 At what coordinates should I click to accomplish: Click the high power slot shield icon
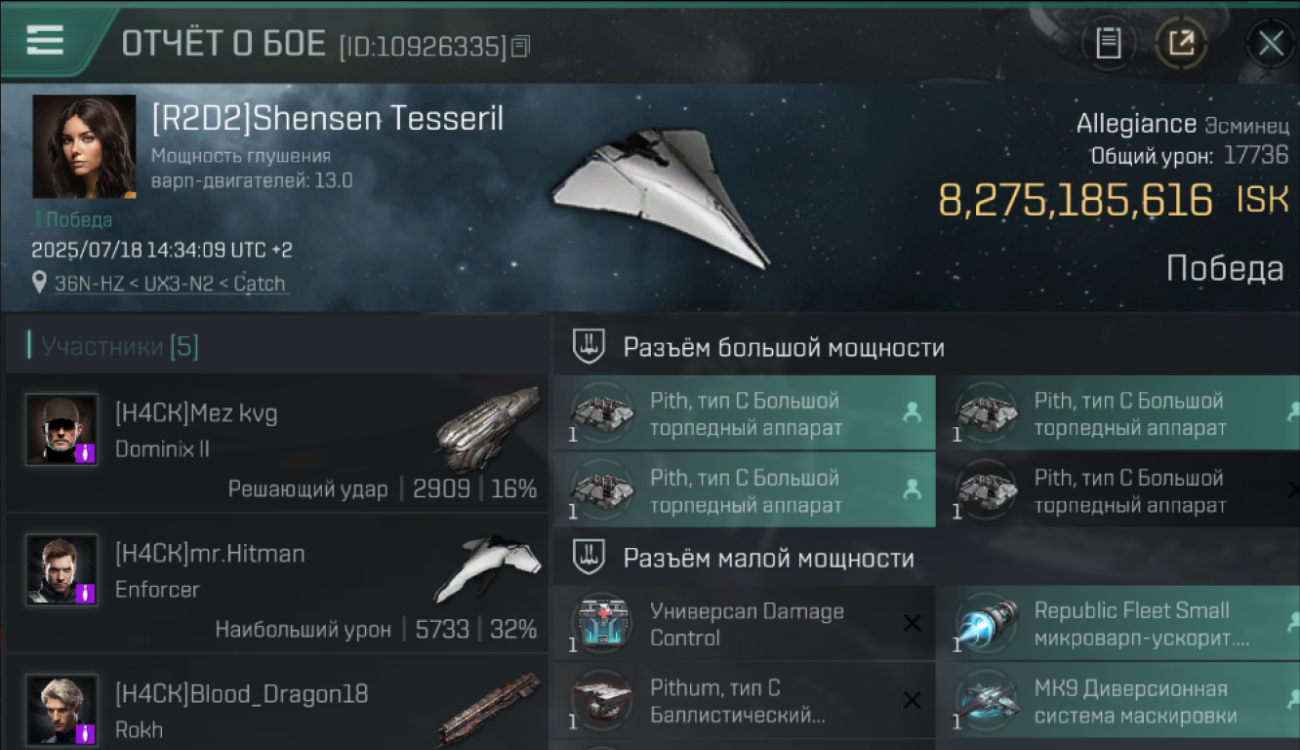tap(587, 347)
